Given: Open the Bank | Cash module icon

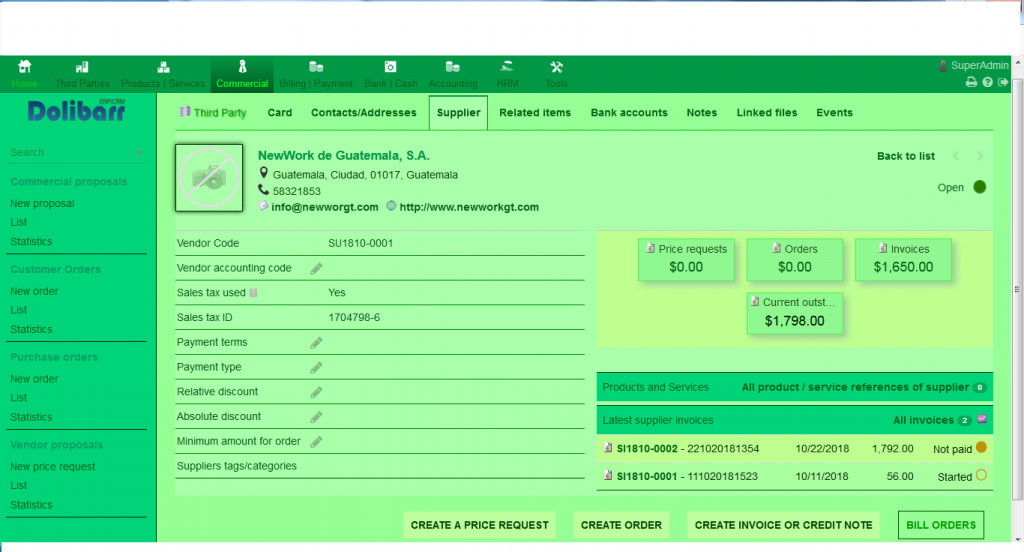Looking at the screenshot, I should [391, 67].
